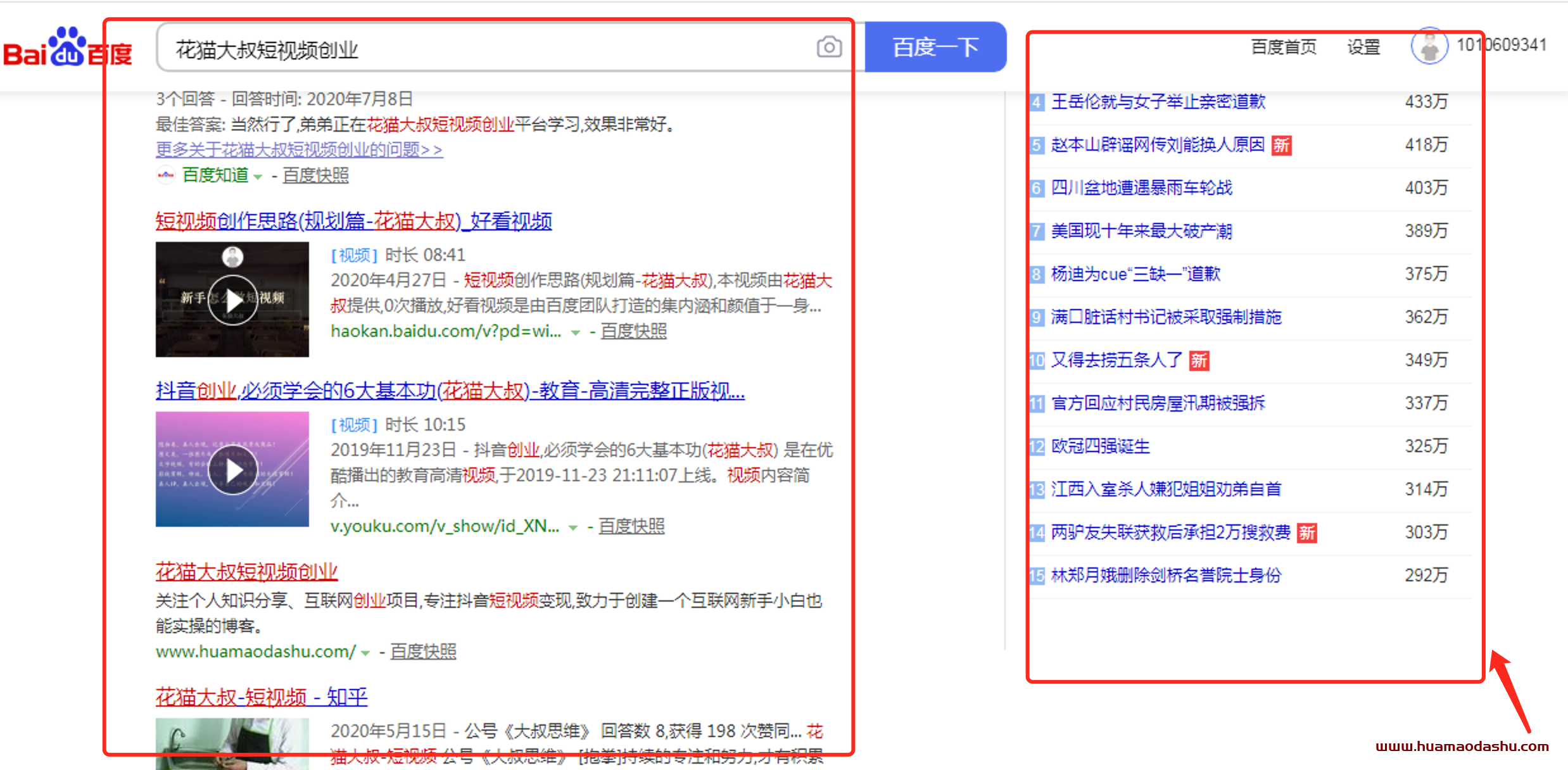Open hot topic 杨迪为cue"三缺一"道歉

tap(1136, 274)
